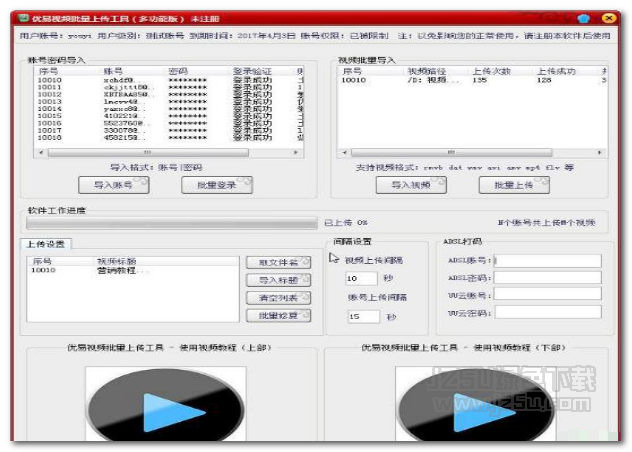This screenshot has height=452, width=632.
Task: Click the video list horizontal scrollbar thumb
Action: point(451,152)
